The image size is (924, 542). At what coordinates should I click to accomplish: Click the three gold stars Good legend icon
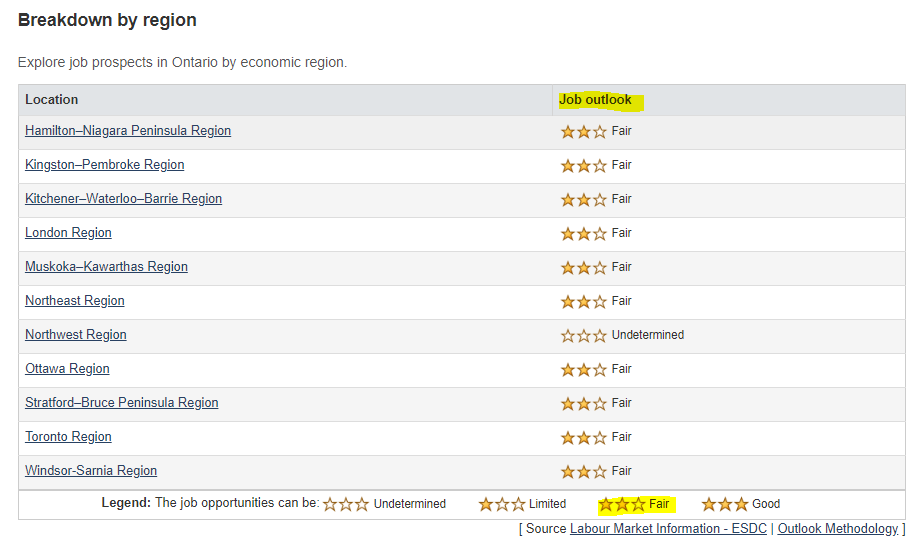pyautogui.click(x=725, y=505)
